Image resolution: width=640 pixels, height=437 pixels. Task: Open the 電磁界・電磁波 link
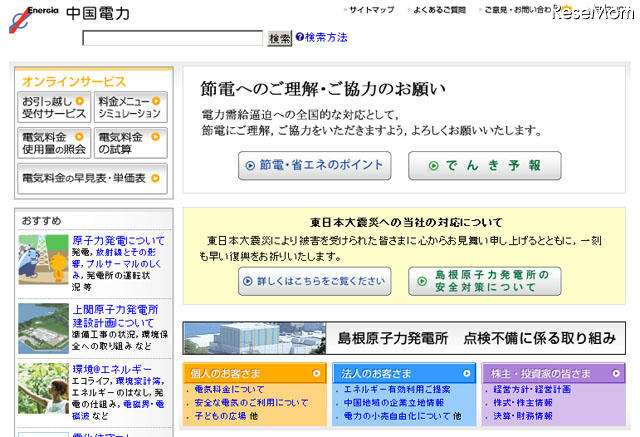[x=119, y=410]
